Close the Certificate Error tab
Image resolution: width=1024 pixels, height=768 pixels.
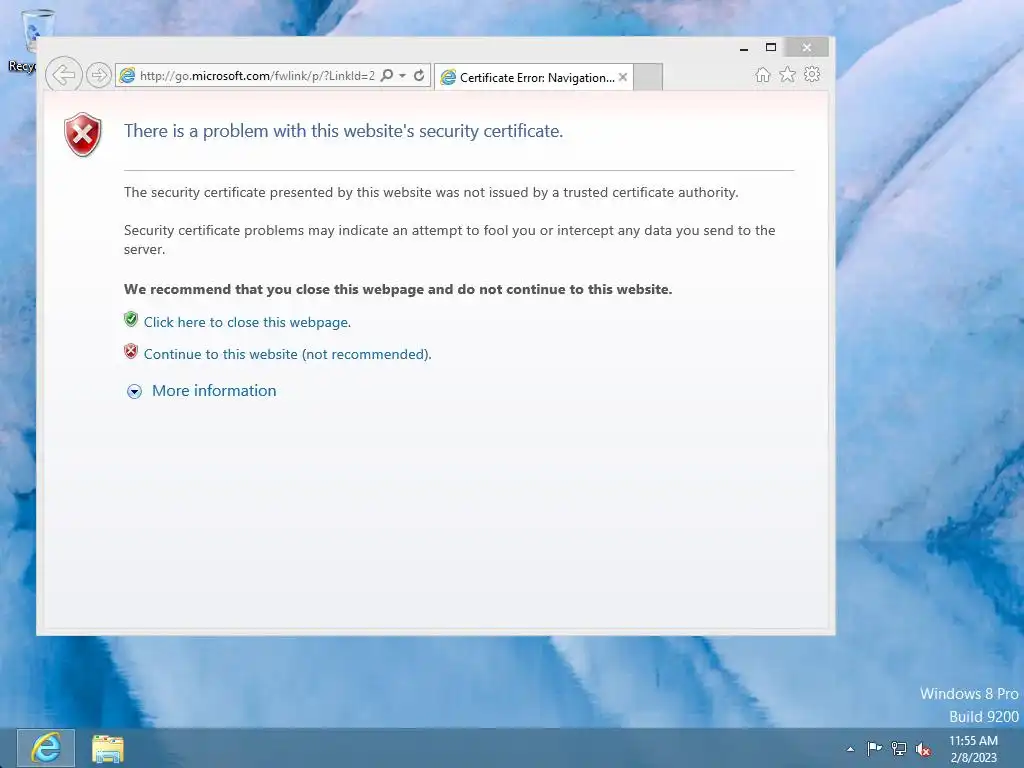click(623, 78)
